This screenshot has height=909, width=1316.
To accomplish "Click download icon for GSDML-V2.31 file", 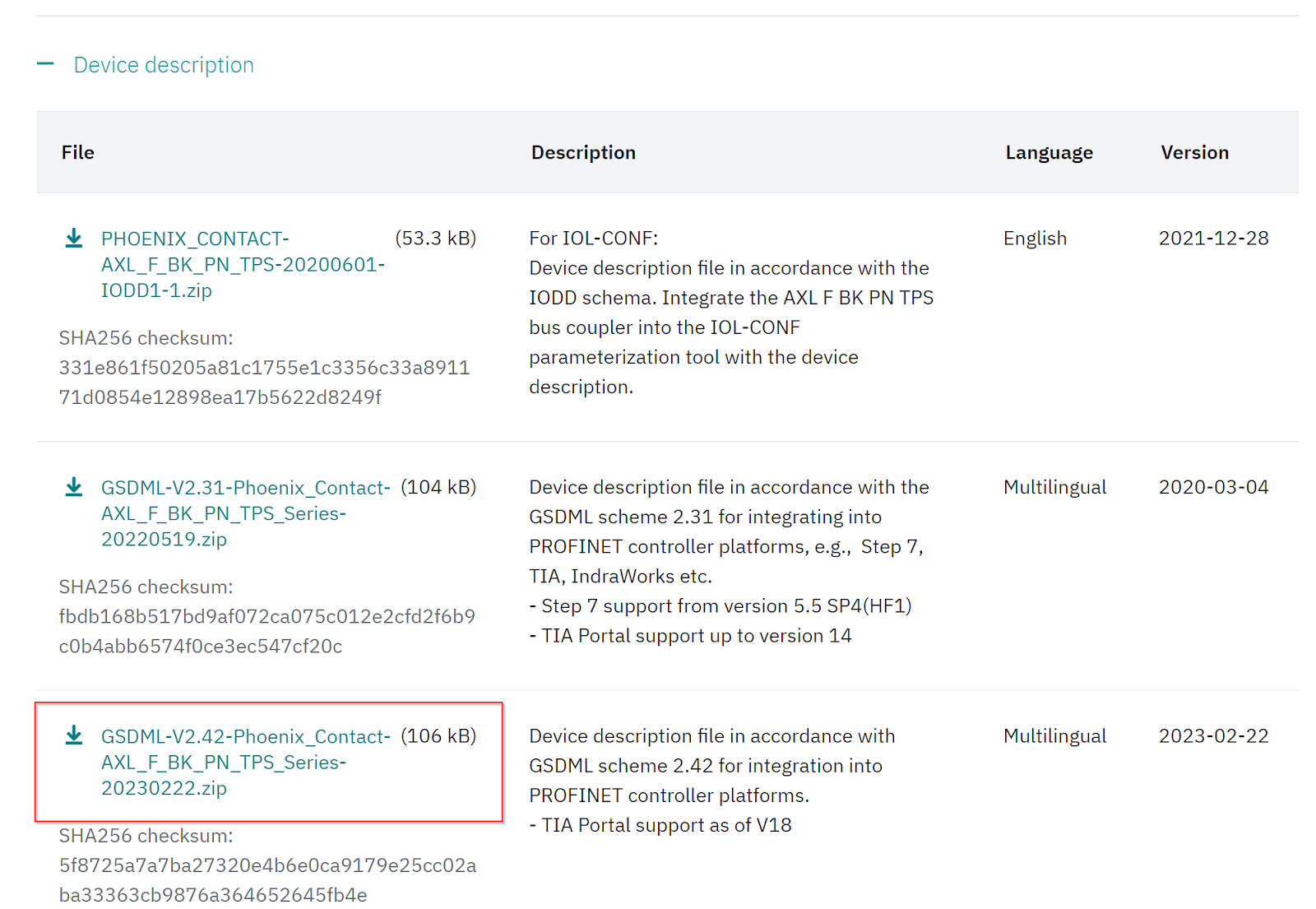I will point(74,487).
